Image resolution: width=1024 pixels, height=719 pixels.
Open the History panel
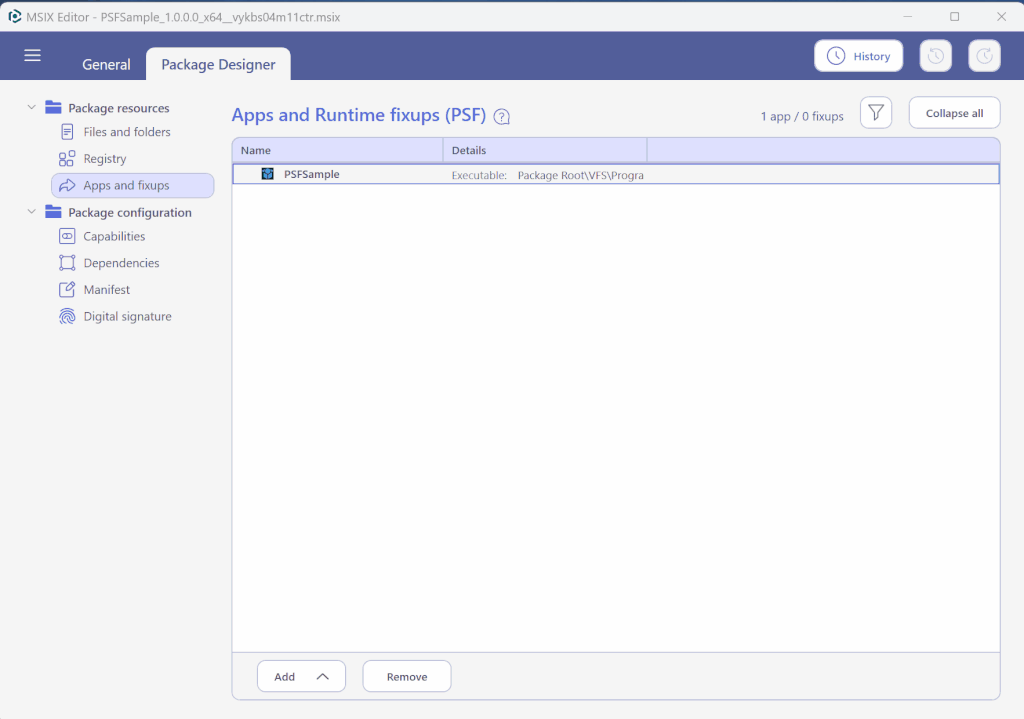(858, 56)
